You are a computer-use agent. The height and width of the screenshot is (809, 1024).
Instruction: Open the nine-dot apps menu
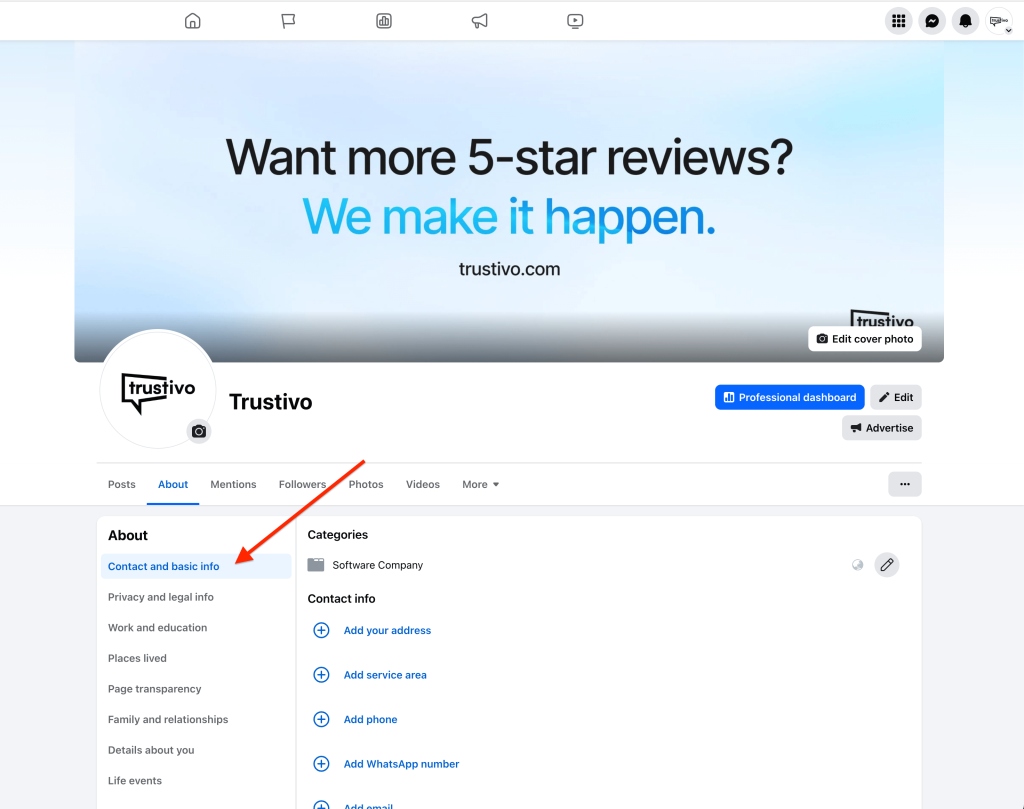[898, 21]
